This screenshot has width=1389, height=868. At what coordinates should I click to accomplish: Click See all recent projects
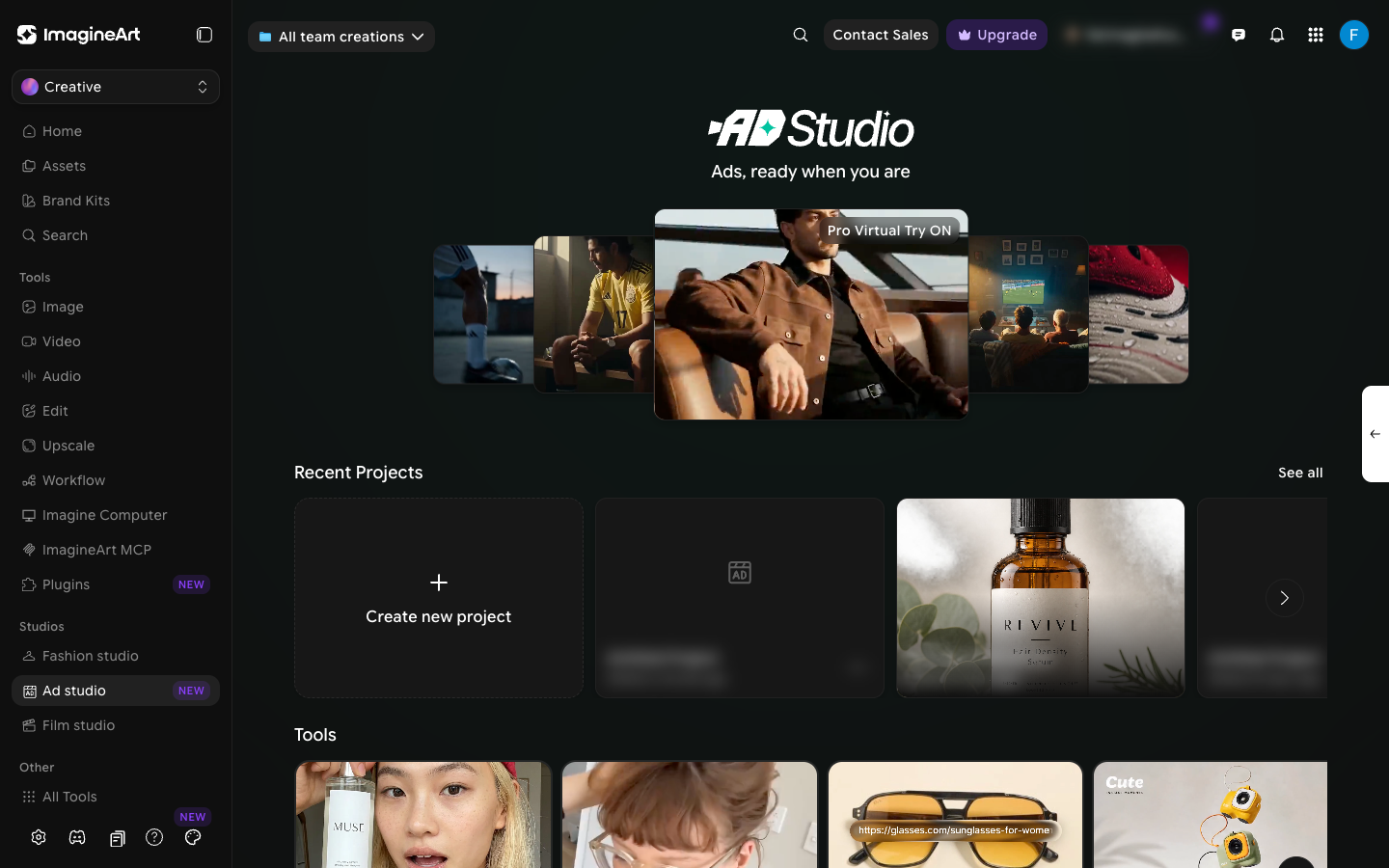click(x=1300, y=473)
